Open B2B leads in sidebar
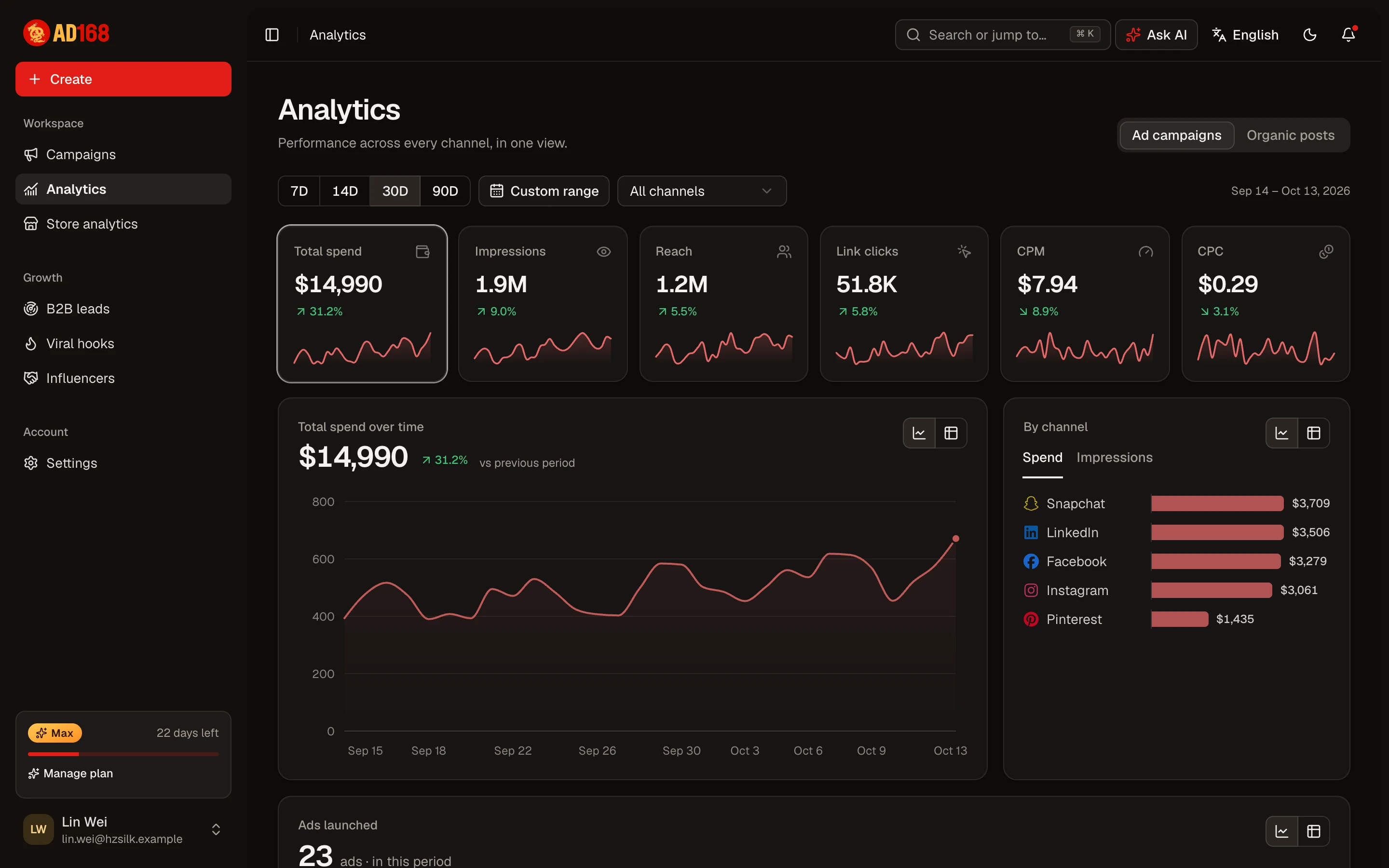This screenshot has width=1389, height=868. click(x=123, y=309)
